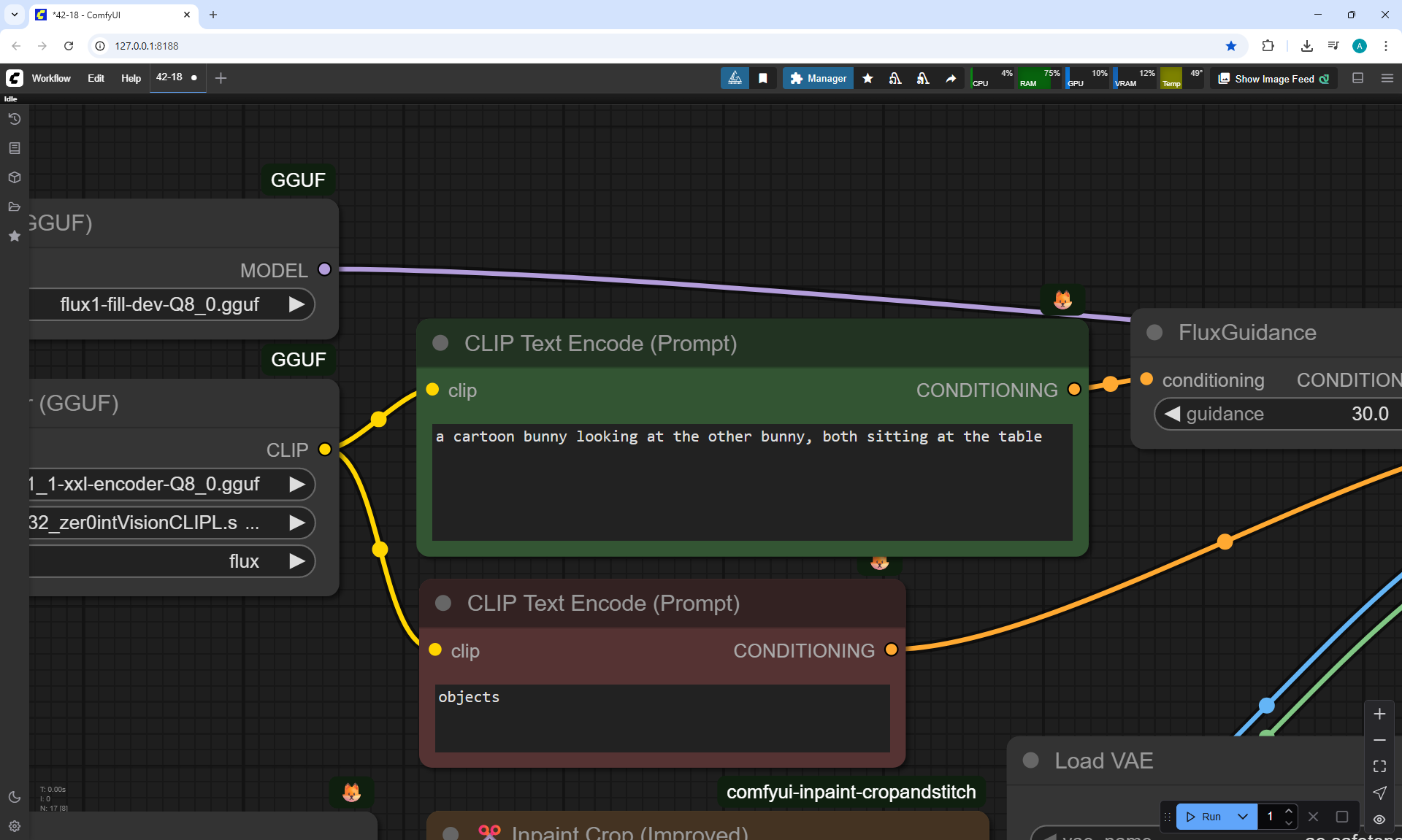Screen dimensions: 1402x840
Task: Click the share arrow icon in toolbar
Action: [951, 78]
